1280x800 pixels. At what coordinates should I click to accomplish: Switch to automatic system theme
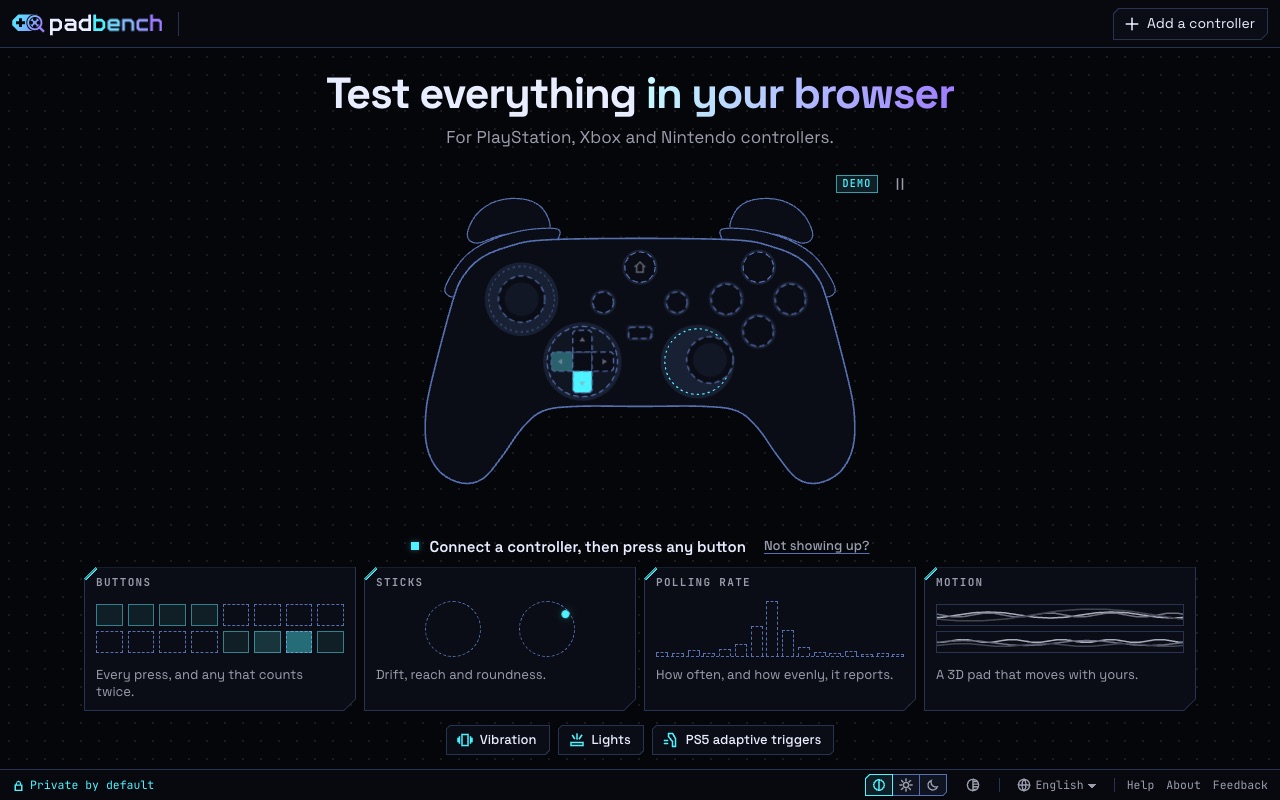[x=879, y=785]
